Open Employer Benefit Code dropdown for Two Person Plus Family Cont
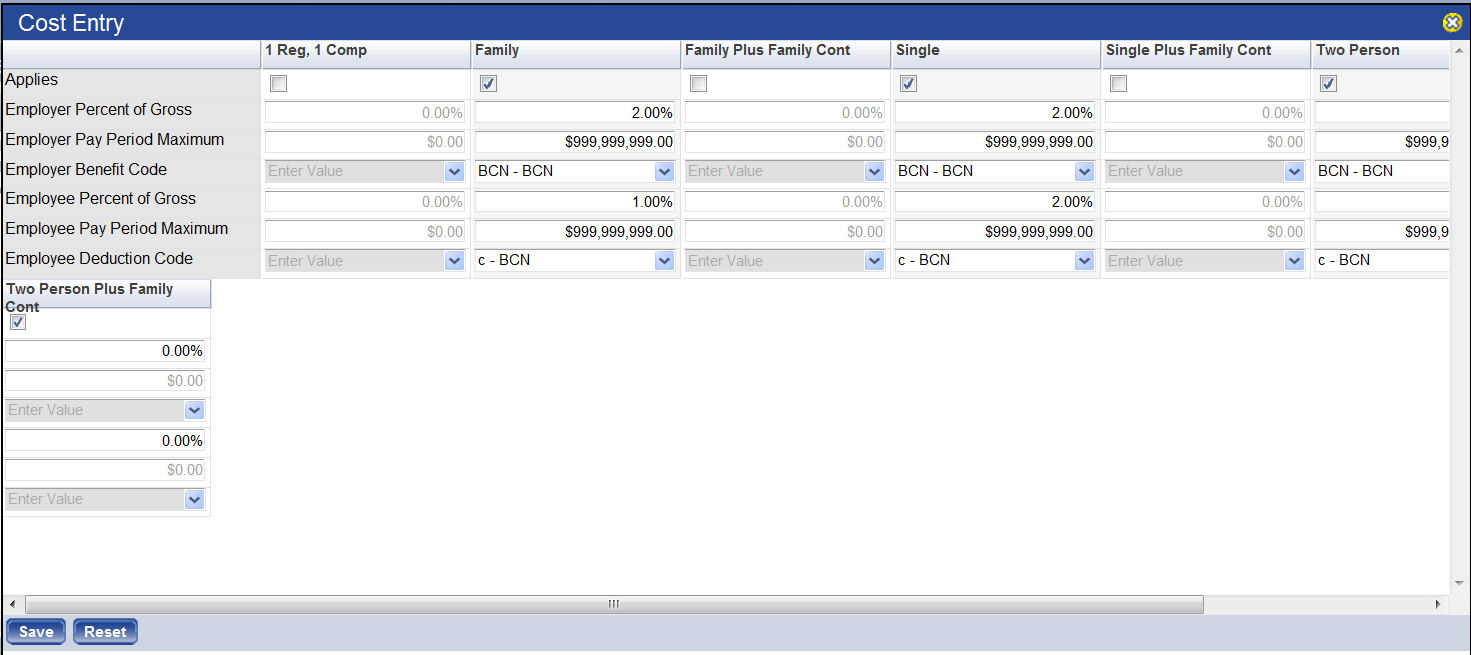The height and width of the screenshot is (655, 1471). [x=194, y=410]
